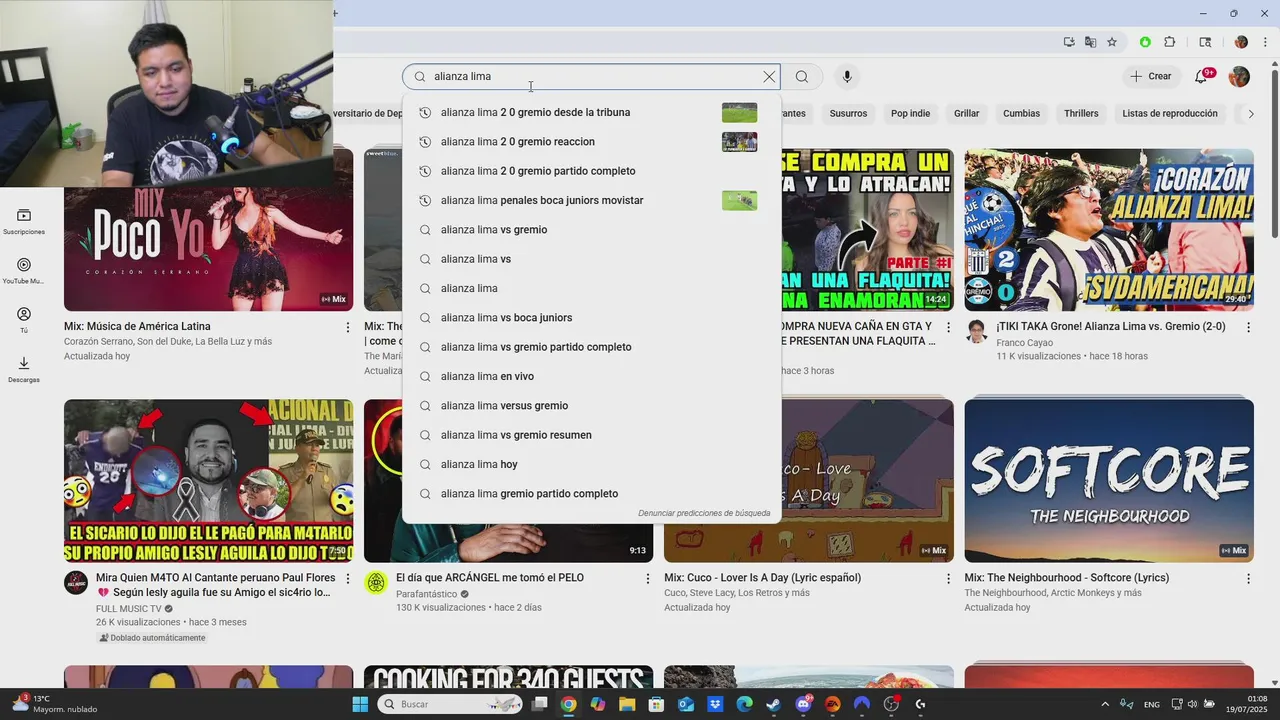Click the magnifier search button
1280x720 pixels.
point(802,77)
